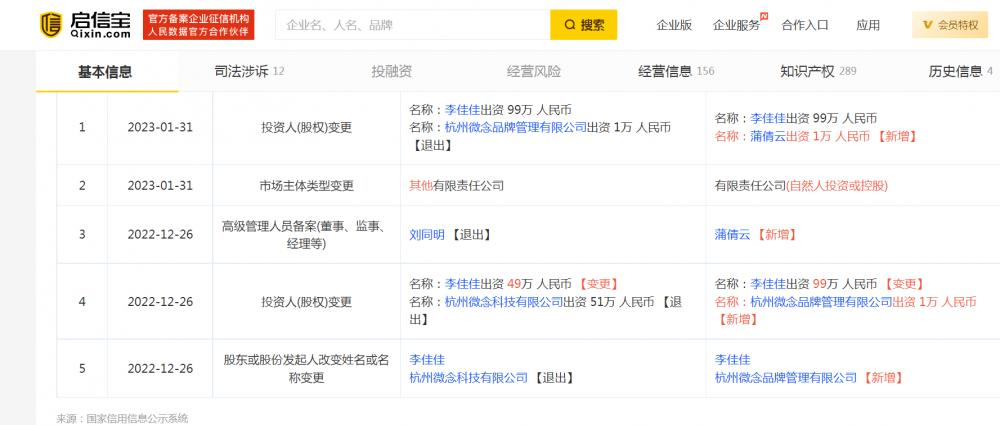Open 杭州微念科技有限公司 link in row 5
1000x425 pixels.
pos(468,378)
